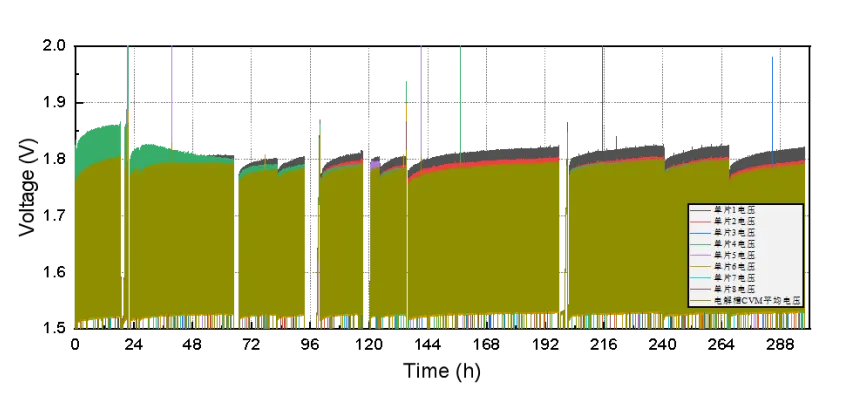Screen dimensions: 845x395
Task: Select the 1.7 y-axis tick label
Action: tap(55, 216)
